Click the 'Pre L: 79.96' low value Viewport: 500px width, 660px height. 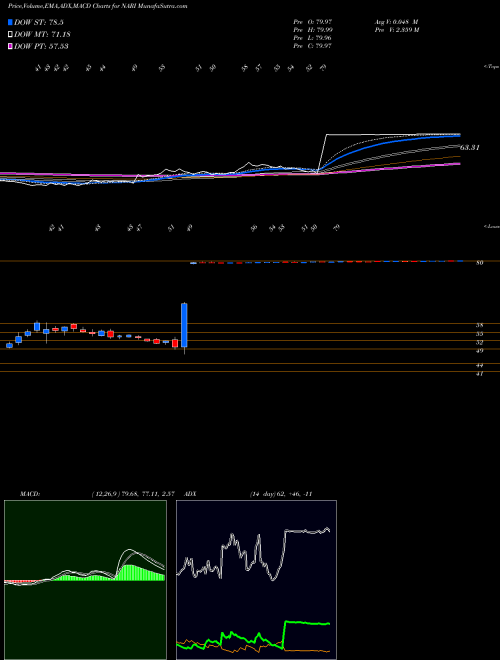312,37
